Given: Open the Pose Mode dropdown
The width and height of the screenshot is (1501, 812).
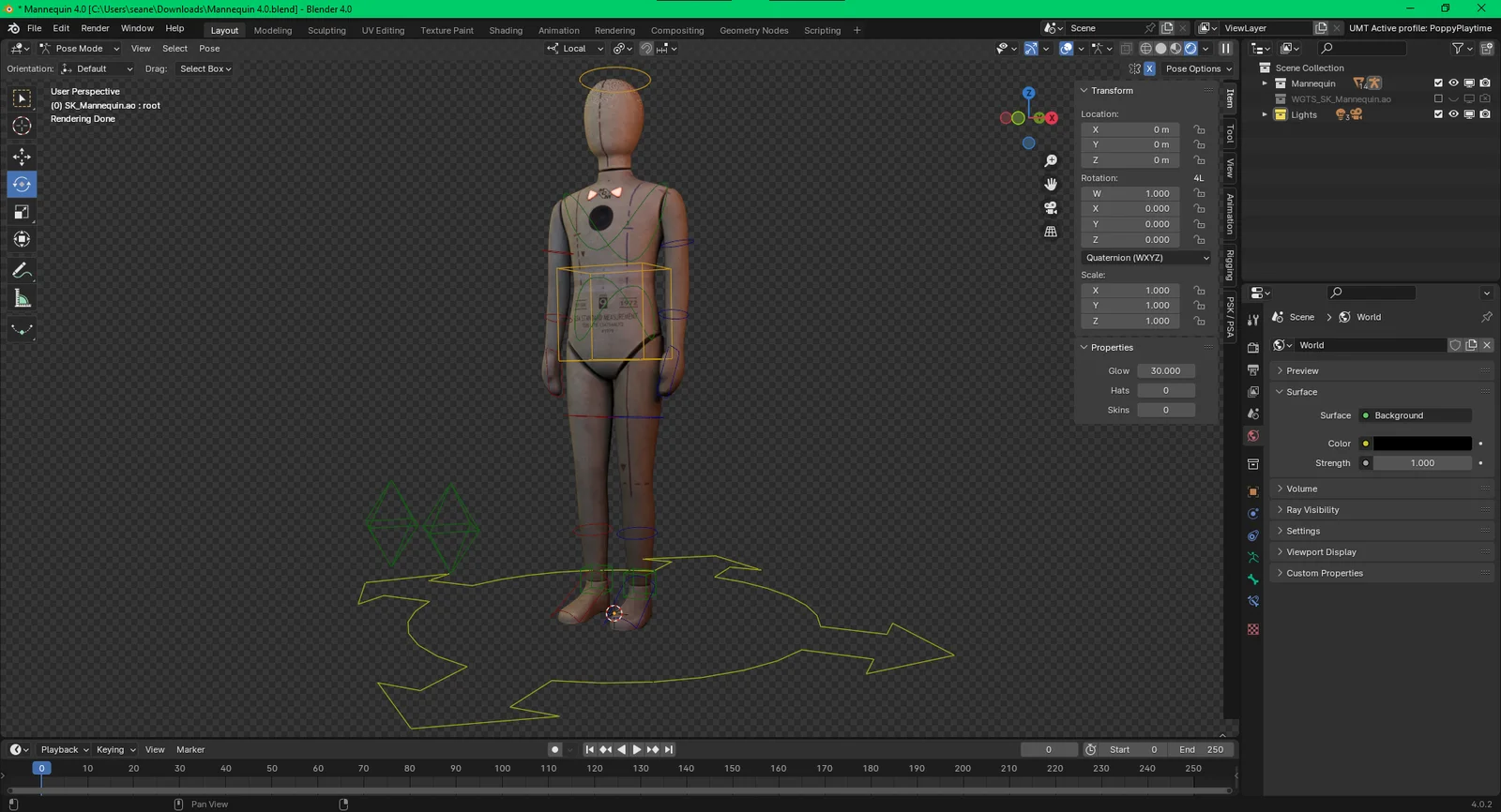Looking at the screenshot, I should (79, 49).
